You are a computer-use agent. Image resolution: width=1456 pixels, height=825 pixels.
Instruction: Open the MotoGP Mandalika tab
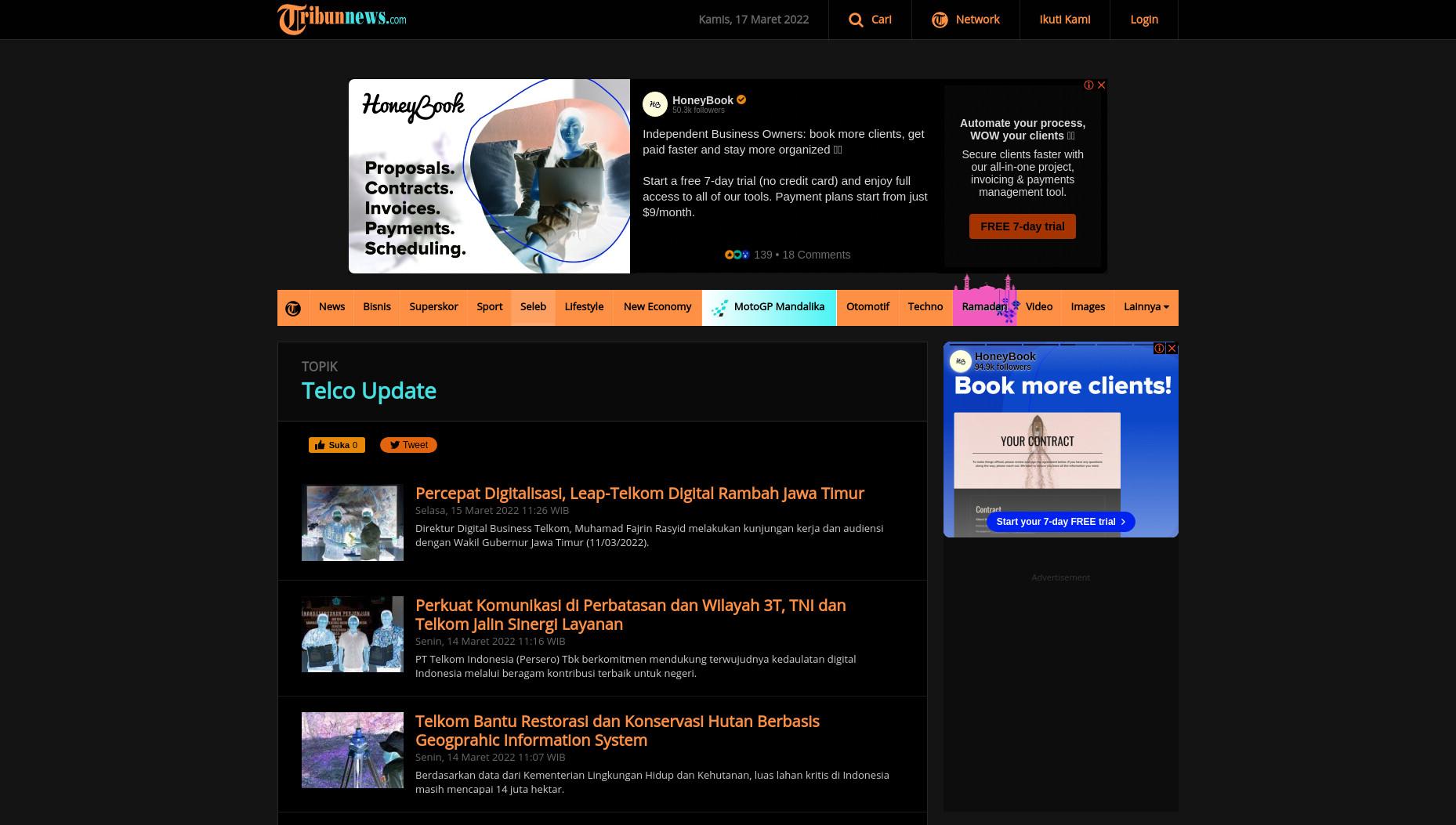pos(769,306)
